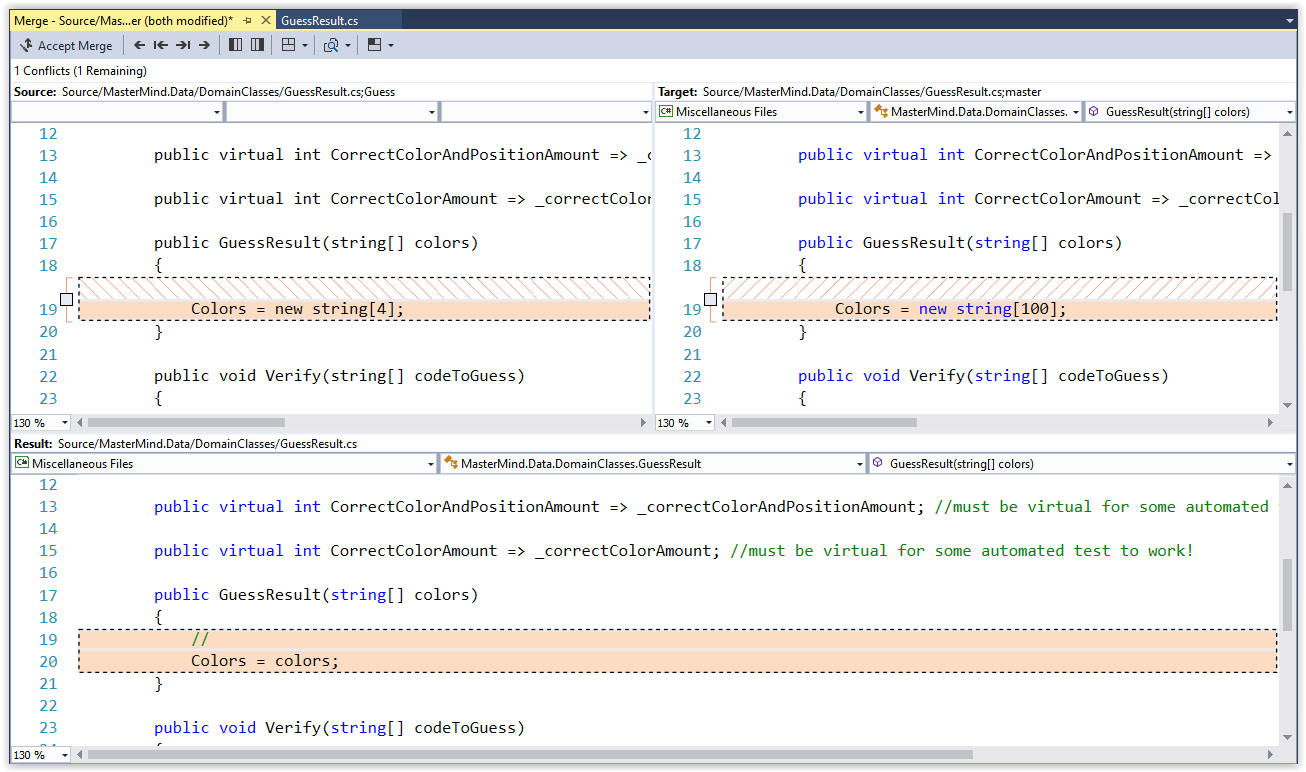Viewport: 1306px width, 772px height.
Task: Click line 15 CorrectColorAmount in Result pane
Action: point(674,551)
